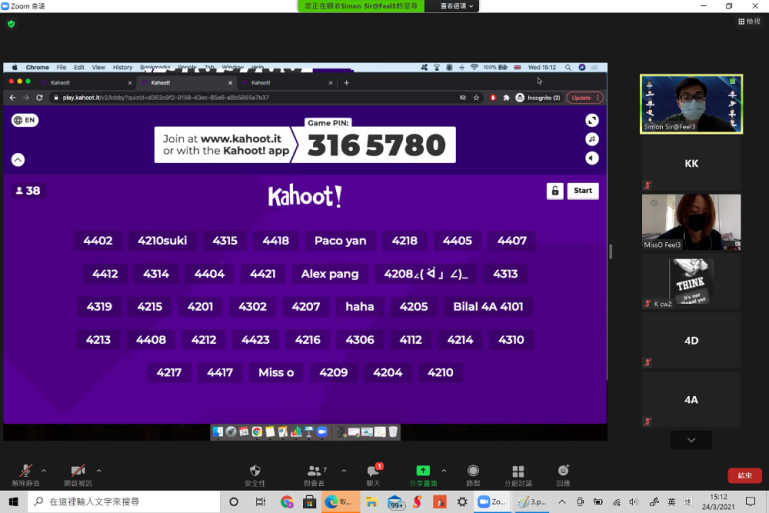769x513 pixels.
Task: Click Chrome Update button
Action: click(584, 98)
